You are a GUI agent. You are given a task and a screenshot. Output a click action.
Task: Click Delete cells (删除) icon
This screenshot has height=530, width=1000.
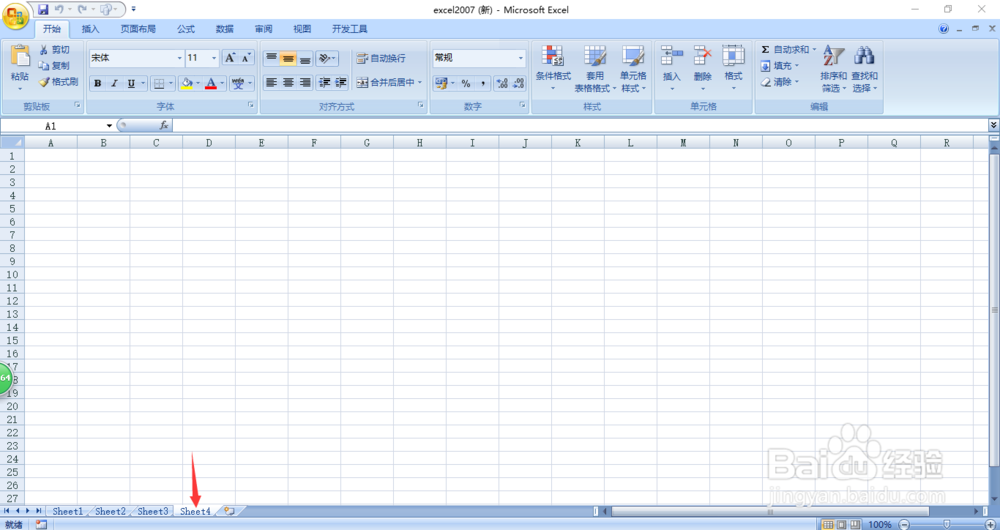(x=703, y=55)
